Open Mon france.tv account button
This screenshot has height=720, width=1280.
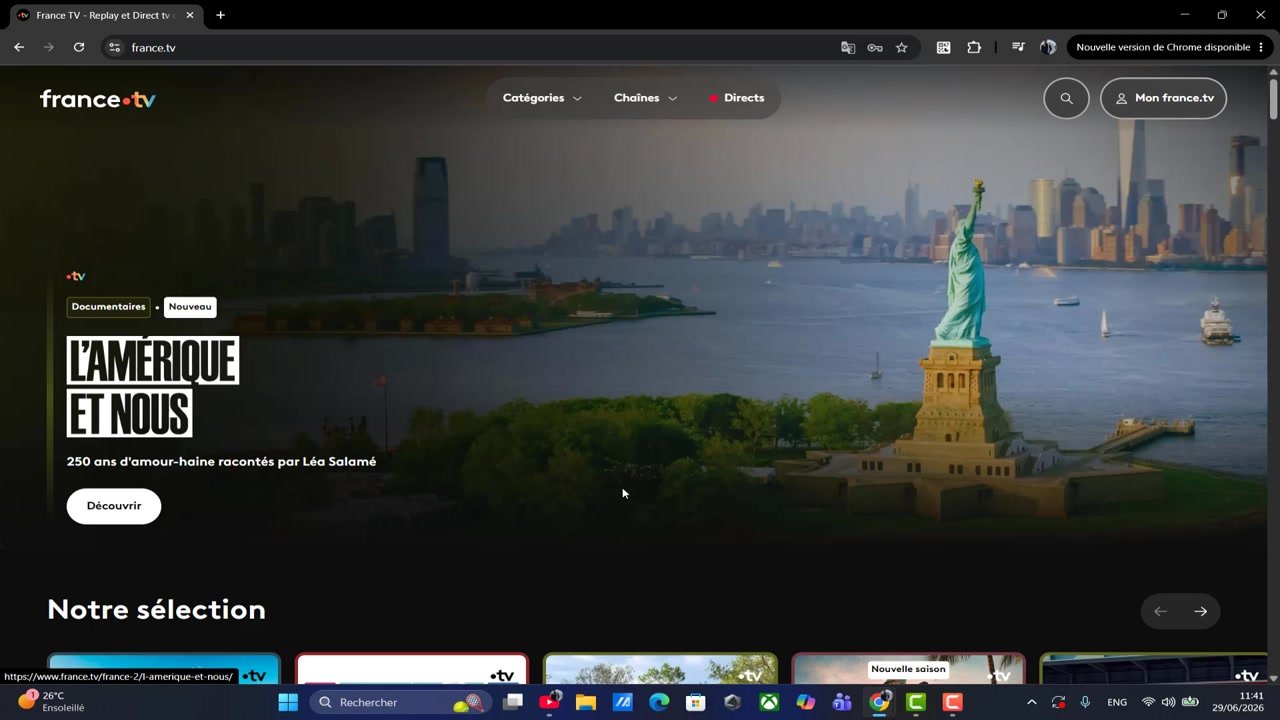[x=1163, y=98]
